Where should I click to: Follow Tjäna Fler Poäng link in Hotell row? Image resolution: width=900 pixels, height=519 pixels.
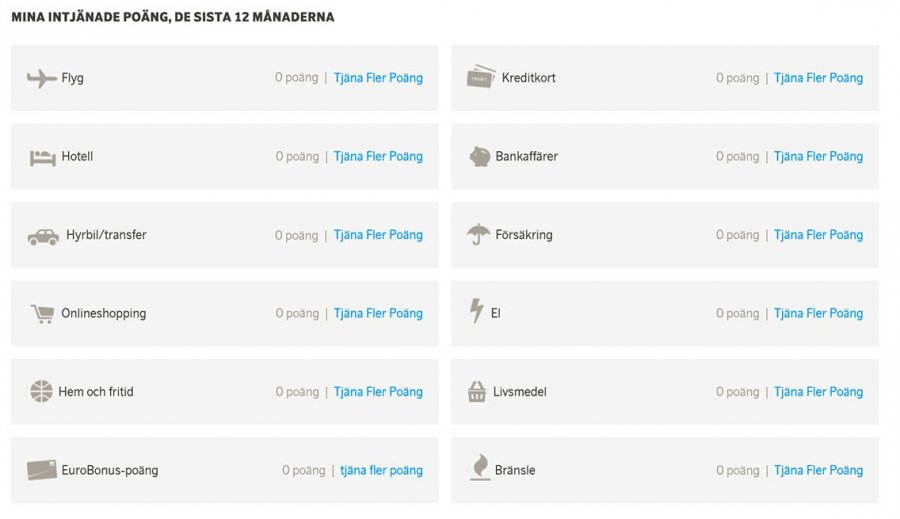click(x=378, y=157)
